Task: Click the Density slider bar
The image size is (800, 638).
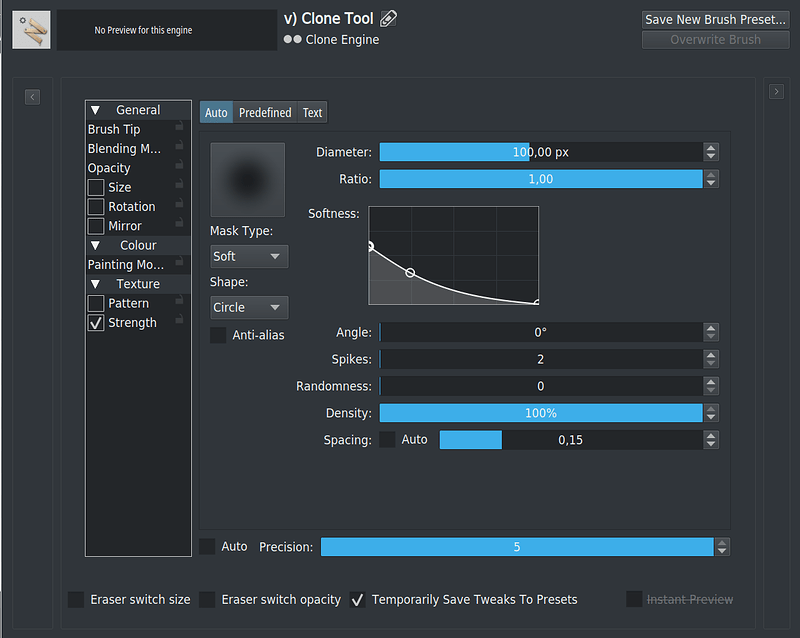Action: click(x=541, y=413)
